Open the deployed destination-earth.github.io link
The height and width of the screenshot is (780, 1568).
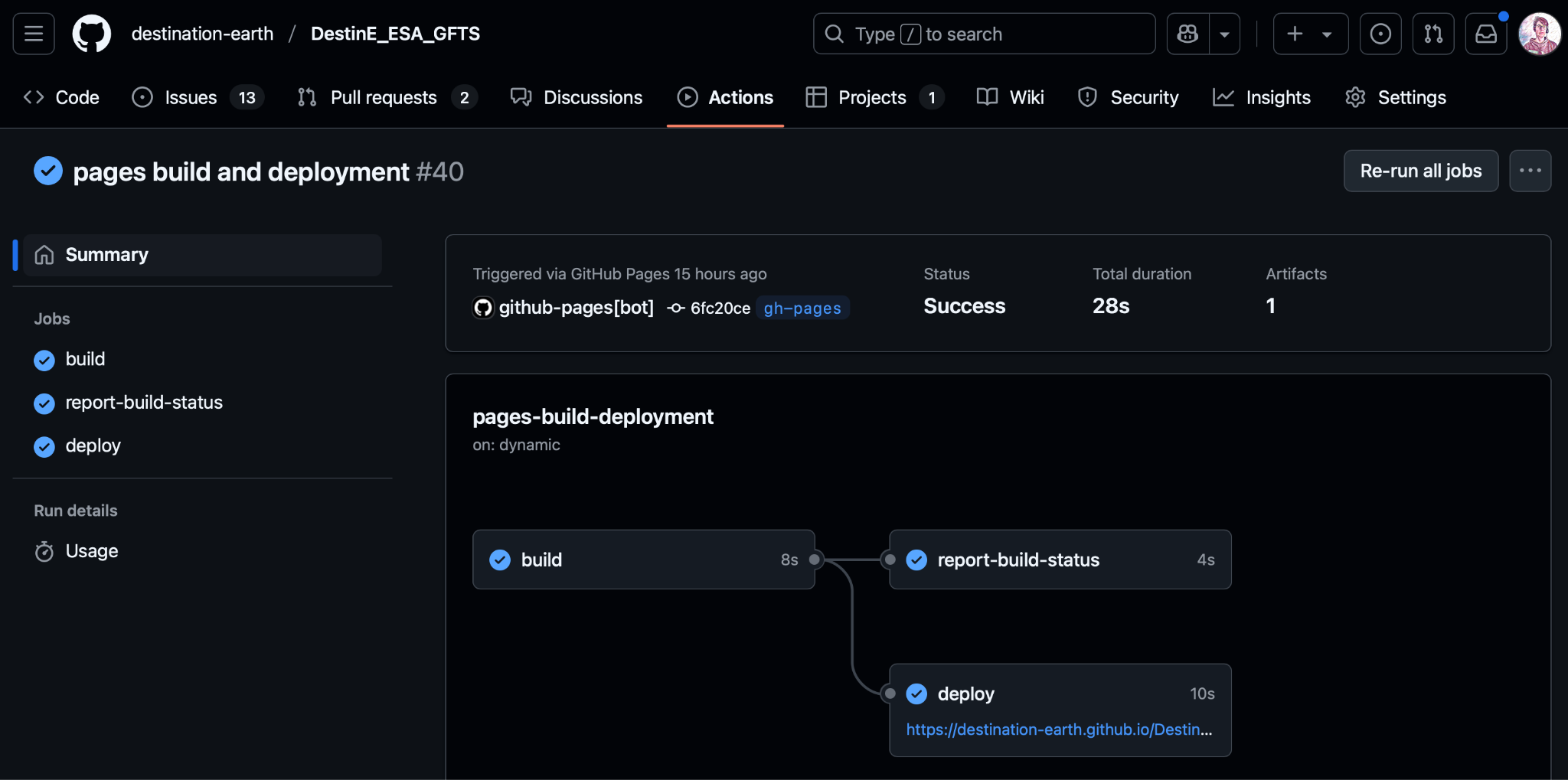1059,729
